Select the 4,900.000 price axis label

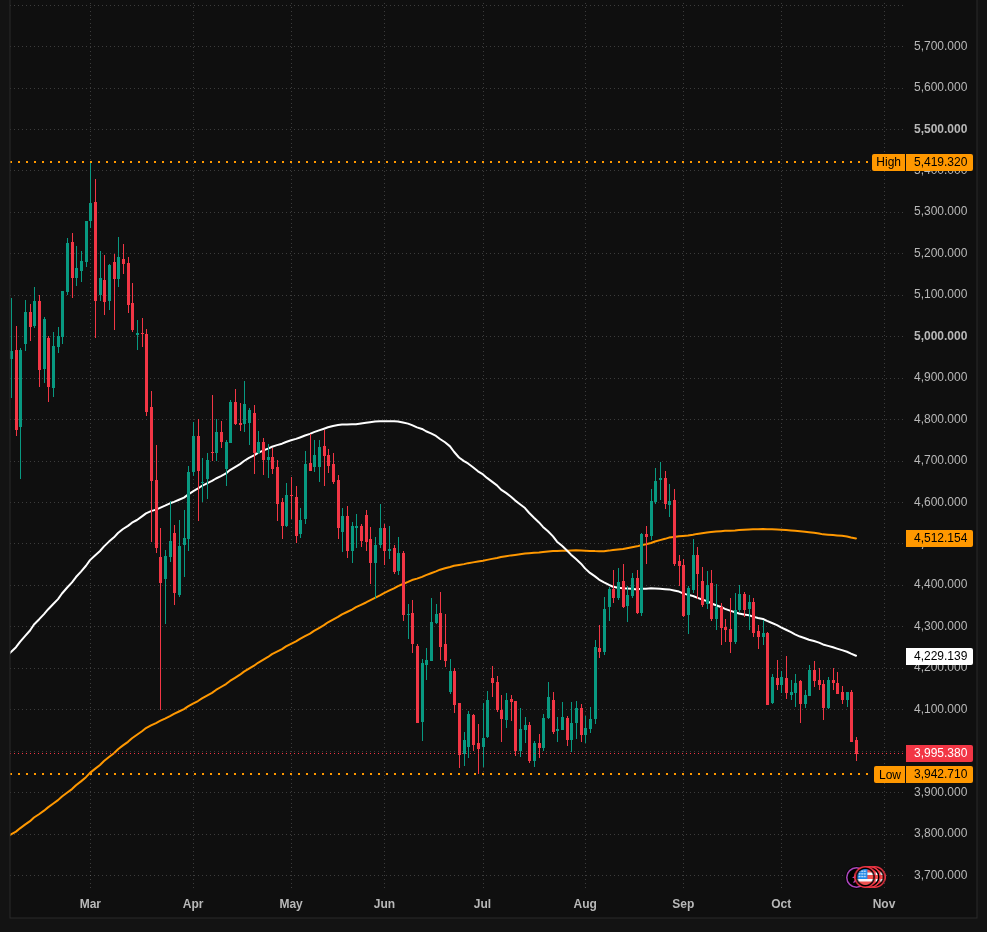click(x=940, y=377)
